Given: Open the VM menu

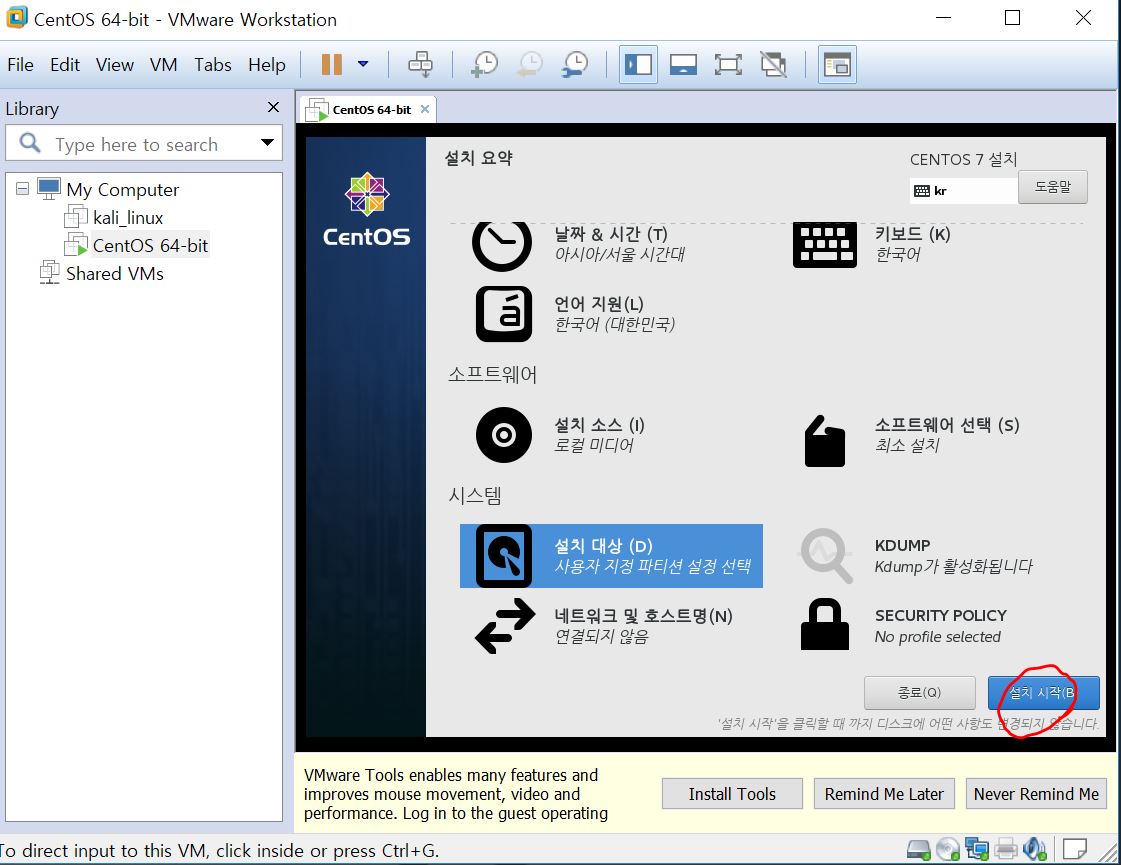Looking at the screenshot, I should pyautogui.click(x=164, y=65).
